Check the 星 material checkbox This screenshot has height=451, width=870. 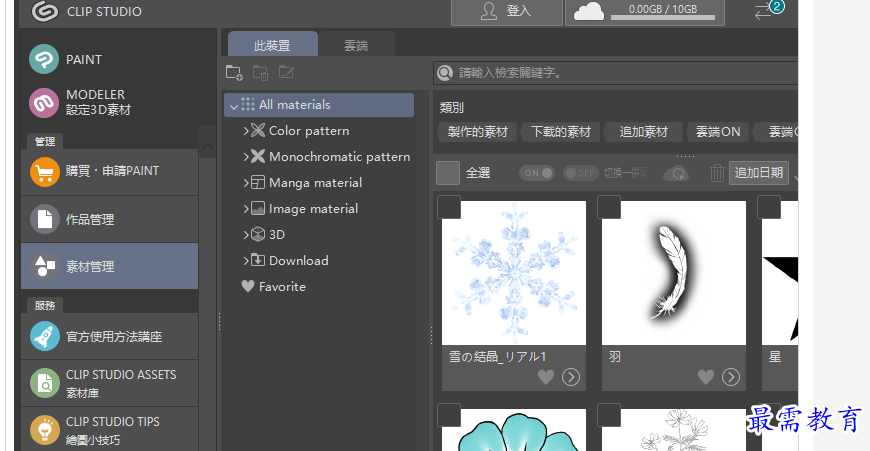coord(769,207)
